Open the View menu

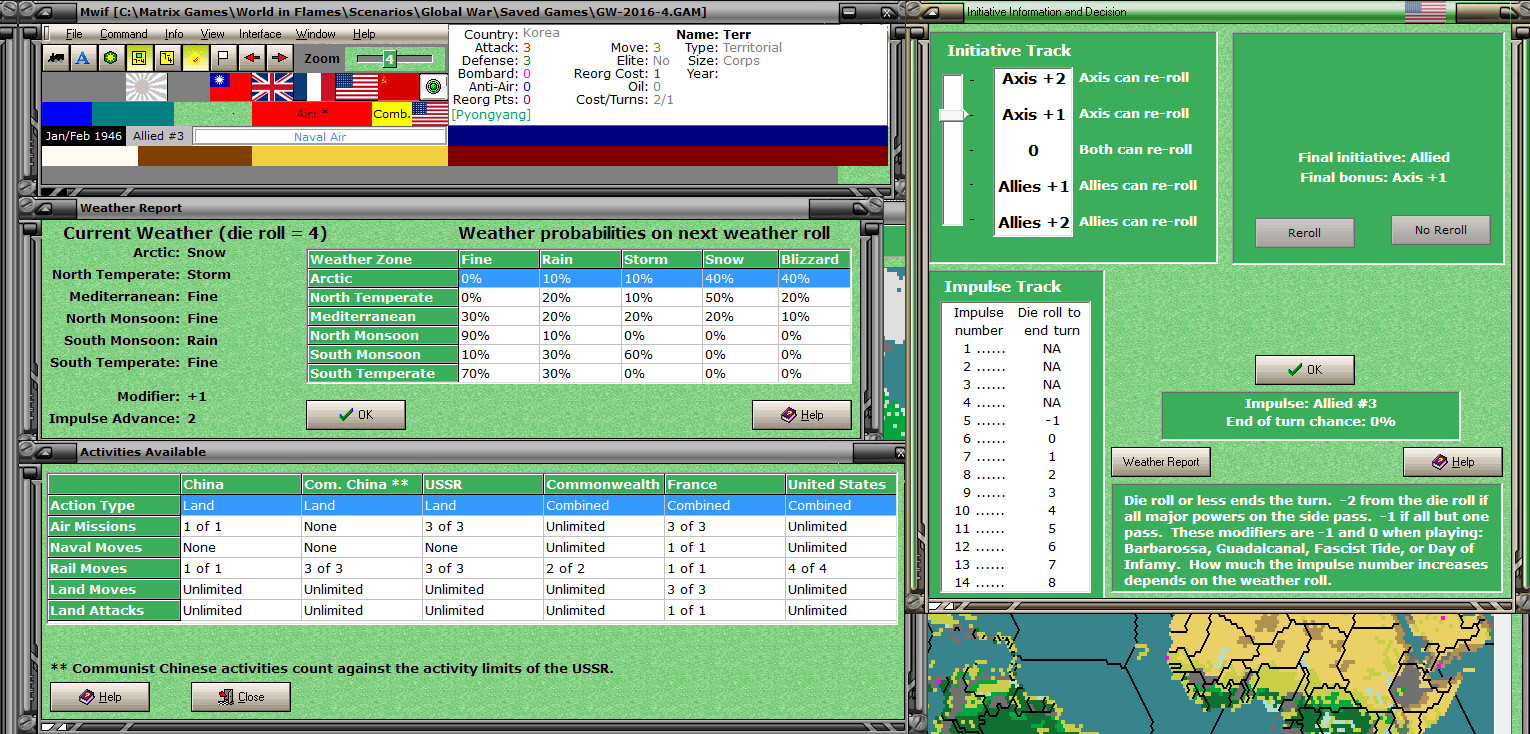point(212,34)
